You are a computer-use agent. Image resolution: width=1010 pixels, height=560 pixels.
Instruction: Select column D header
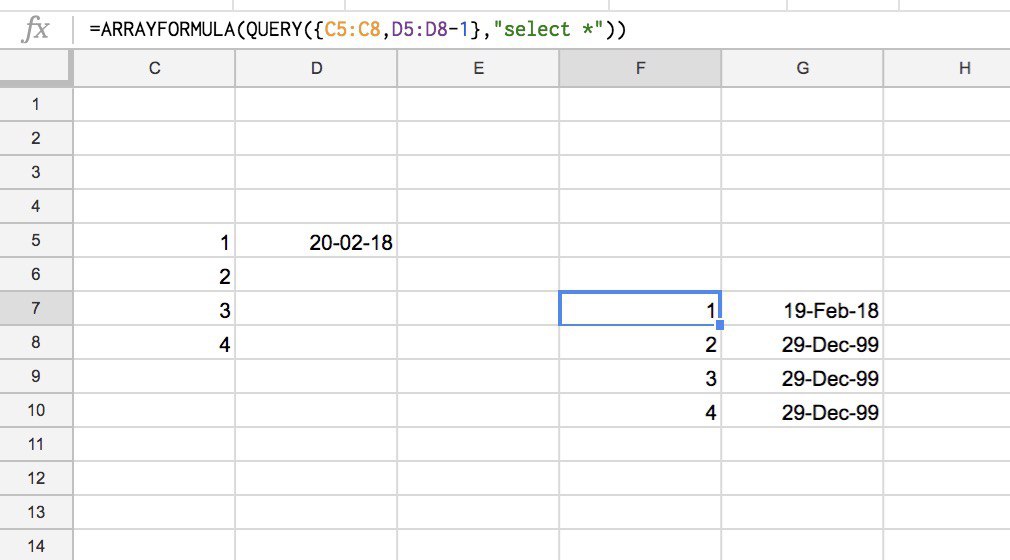[316, 68]
